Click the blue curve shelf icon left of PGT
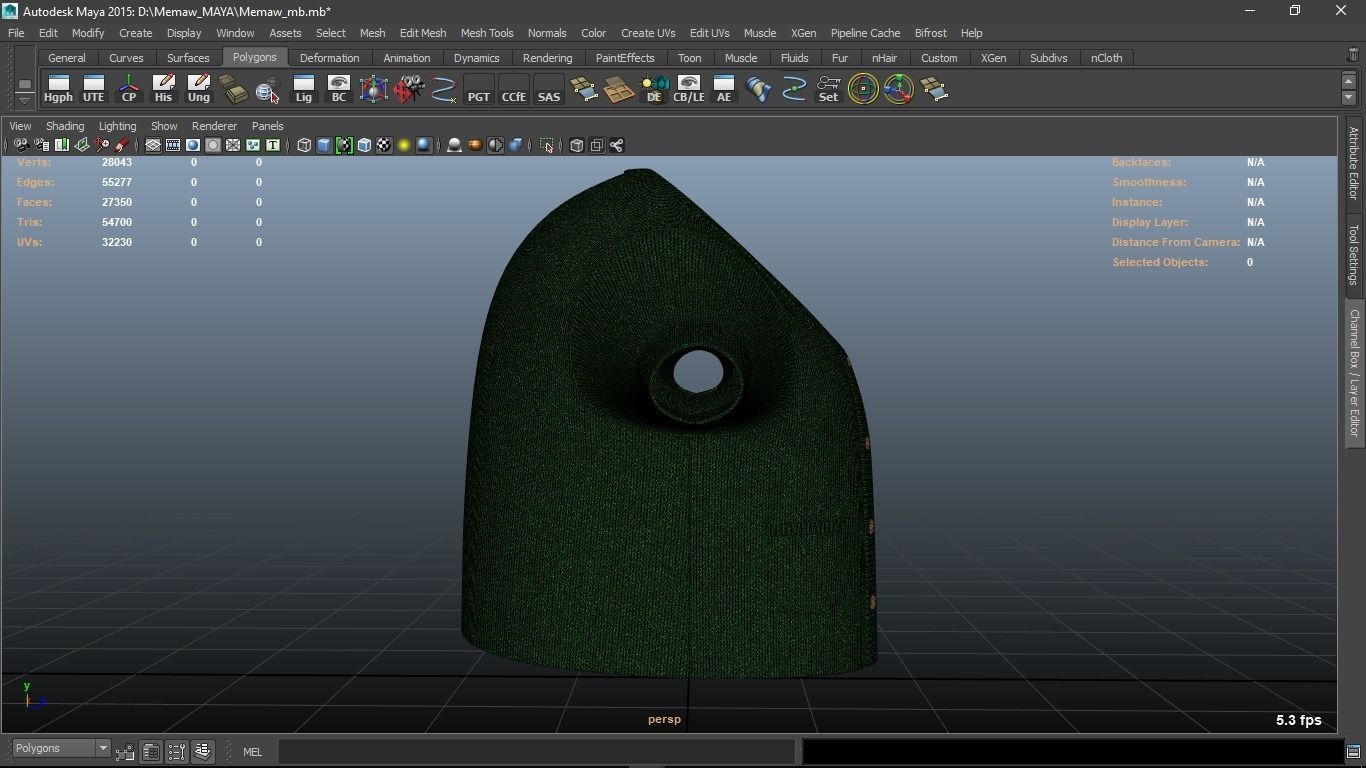Viewport: 1366px width, 768px height. (x=443, y=89)
